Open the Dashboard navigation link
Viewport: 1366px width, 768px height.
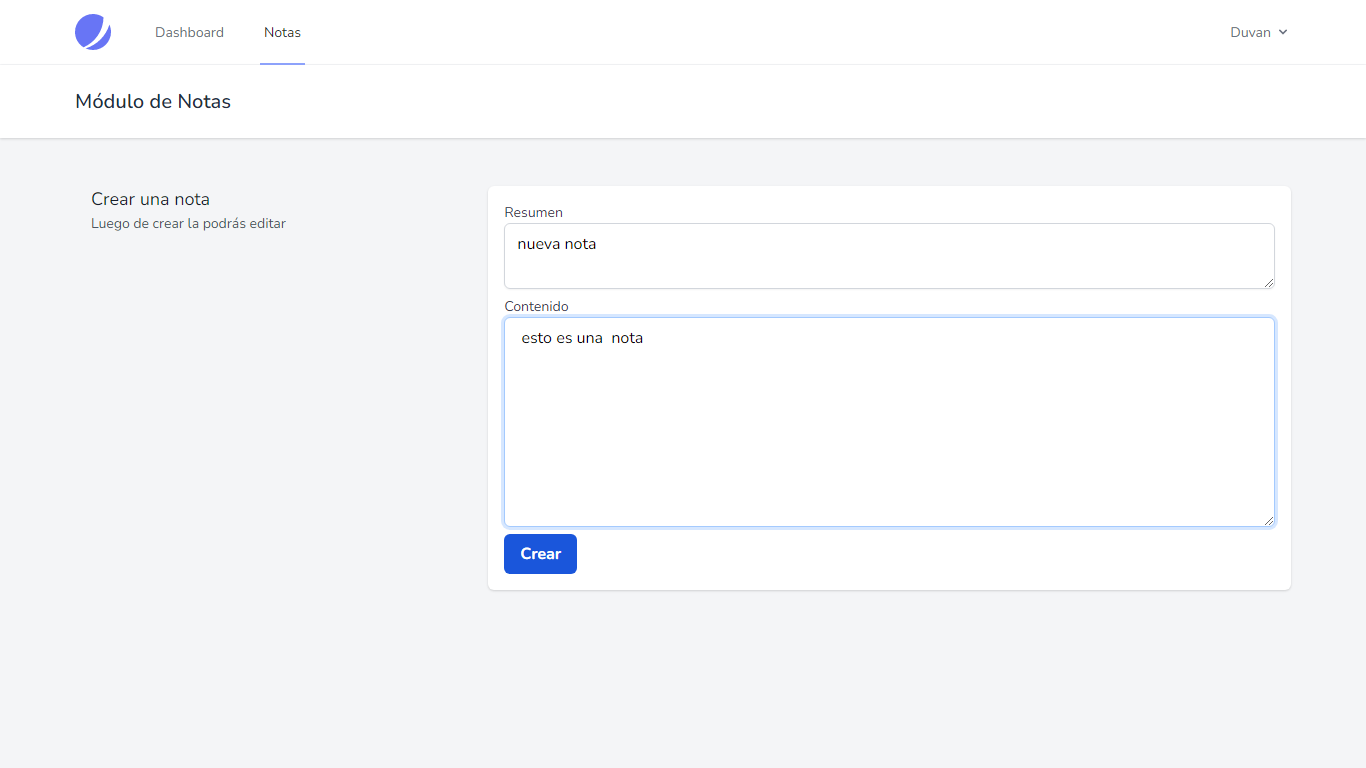point(189,32)
